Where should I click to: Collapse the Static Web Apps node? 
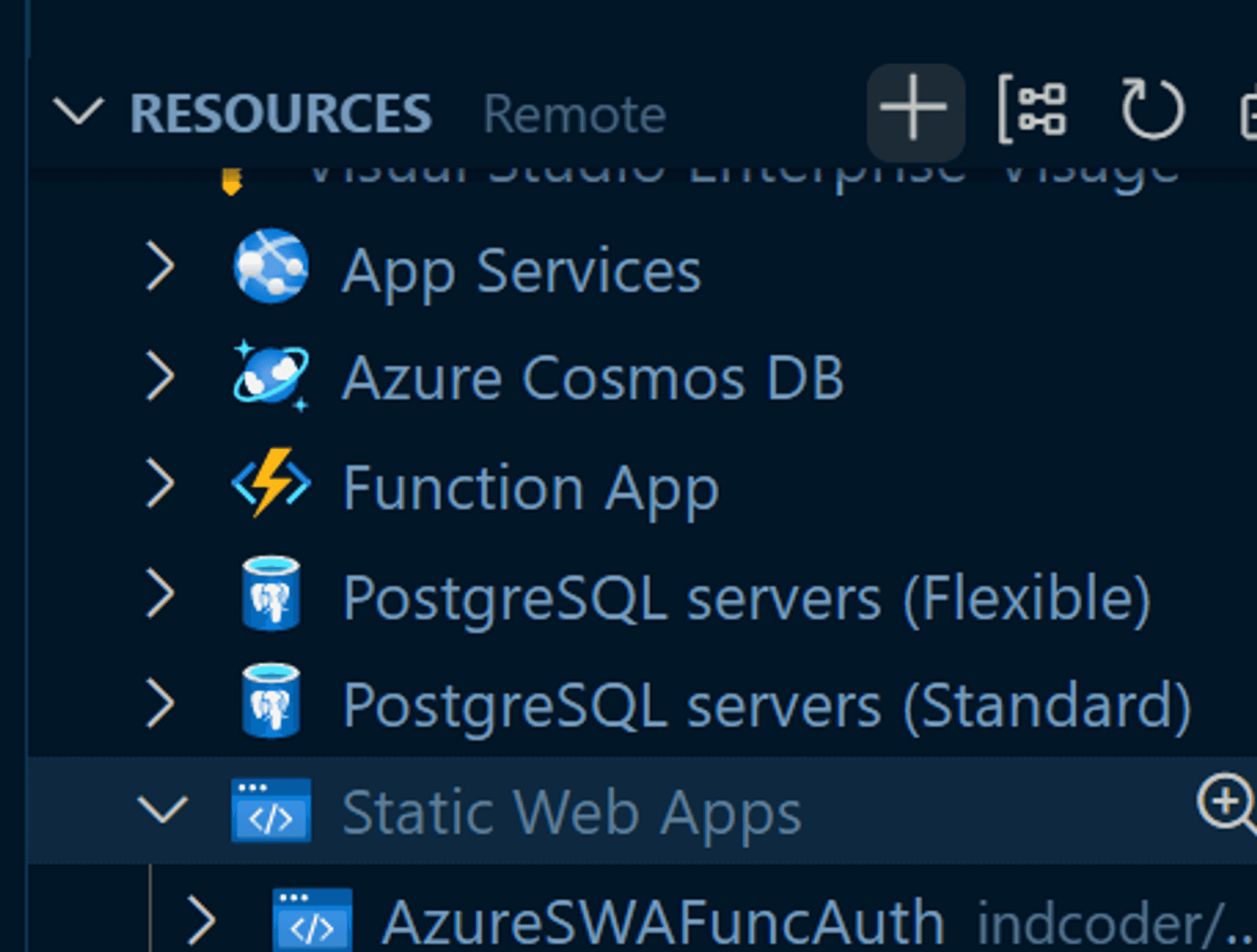[x=163, y=810]
